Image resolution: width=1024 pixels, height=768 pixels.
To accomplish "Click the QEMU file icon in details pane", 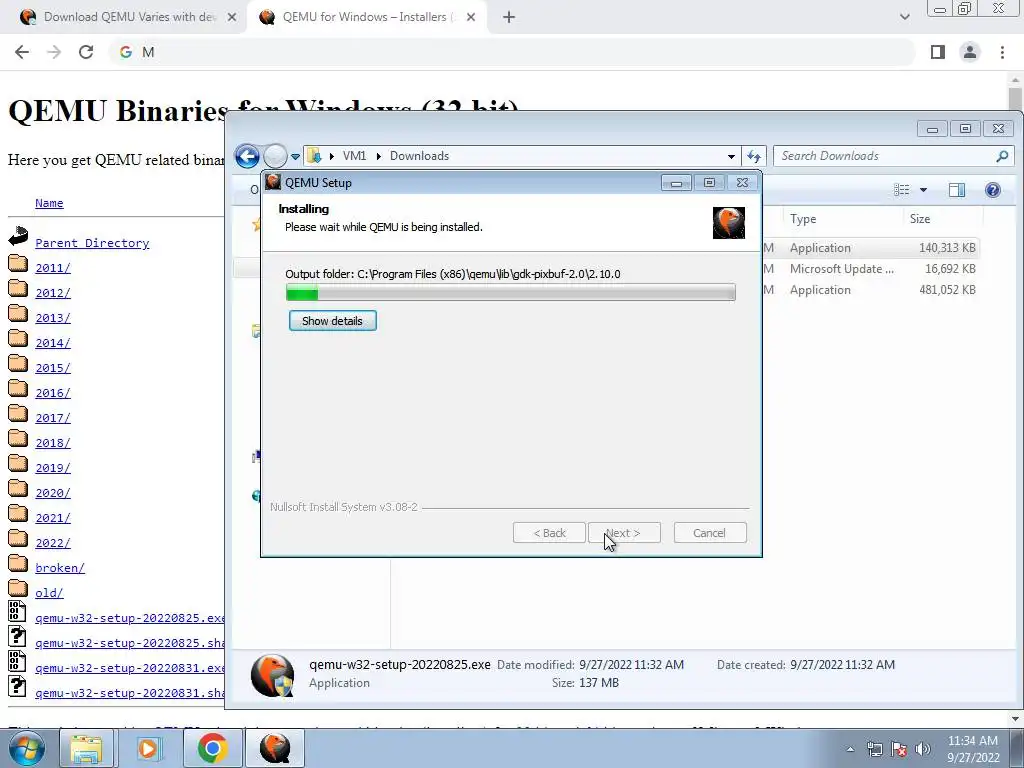I will point(272,675).
